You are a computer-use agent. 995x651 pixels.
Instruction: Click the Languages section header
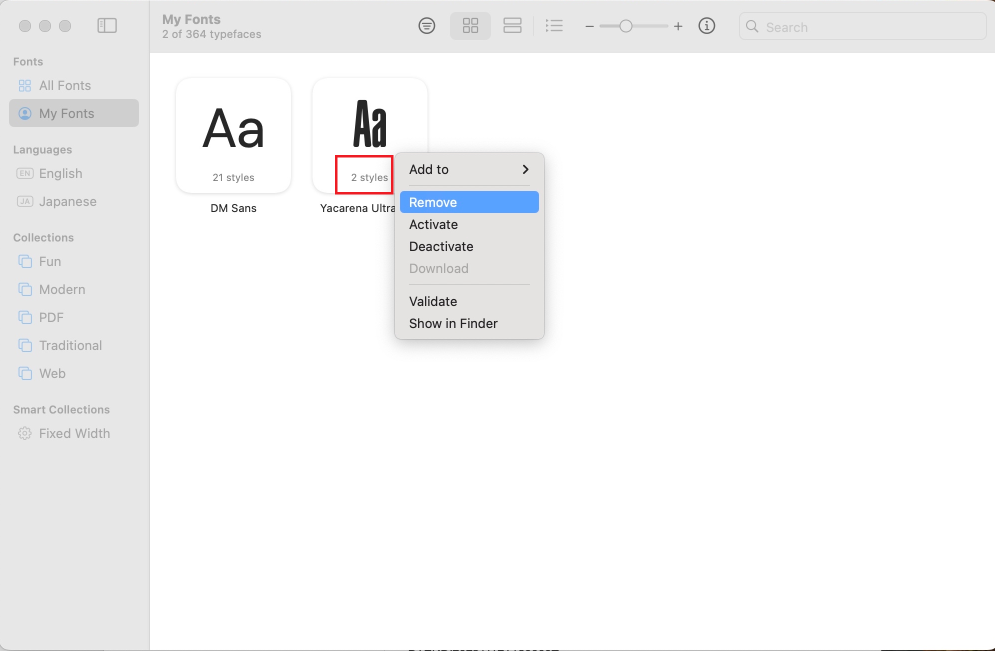(x=43, y=150)
